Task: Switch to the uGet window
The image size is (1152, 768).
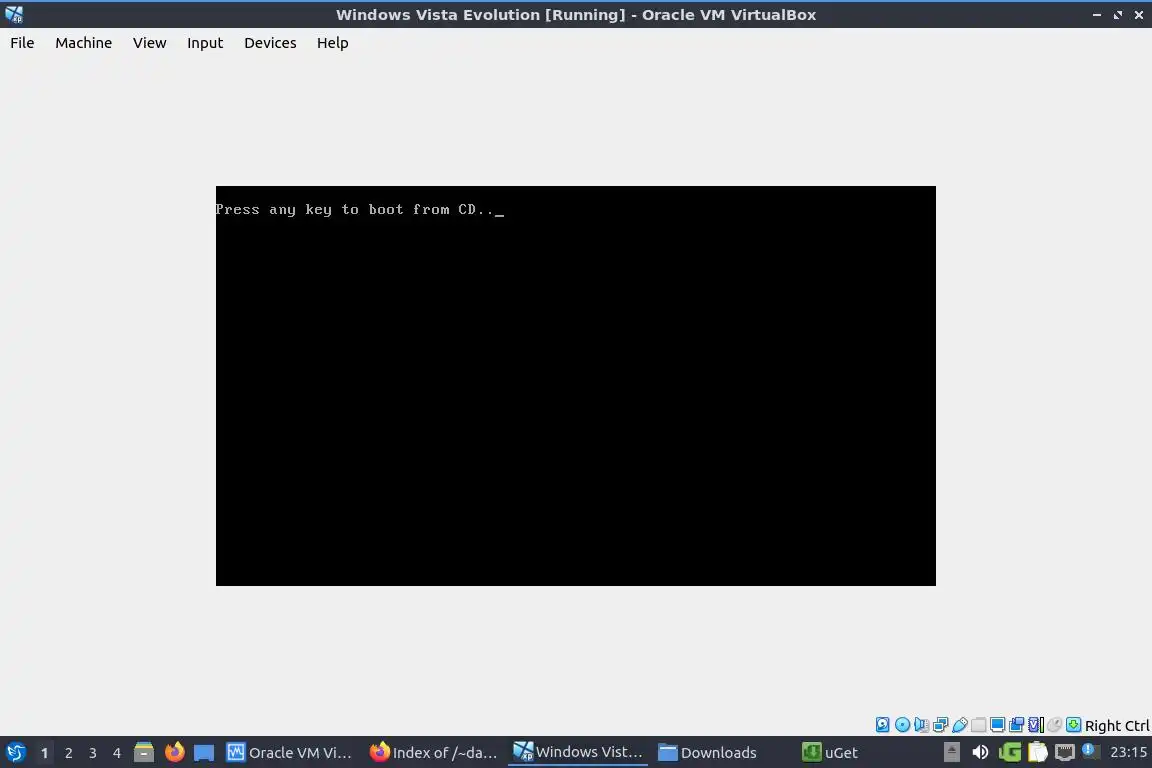Action: [x=830, y=753]
